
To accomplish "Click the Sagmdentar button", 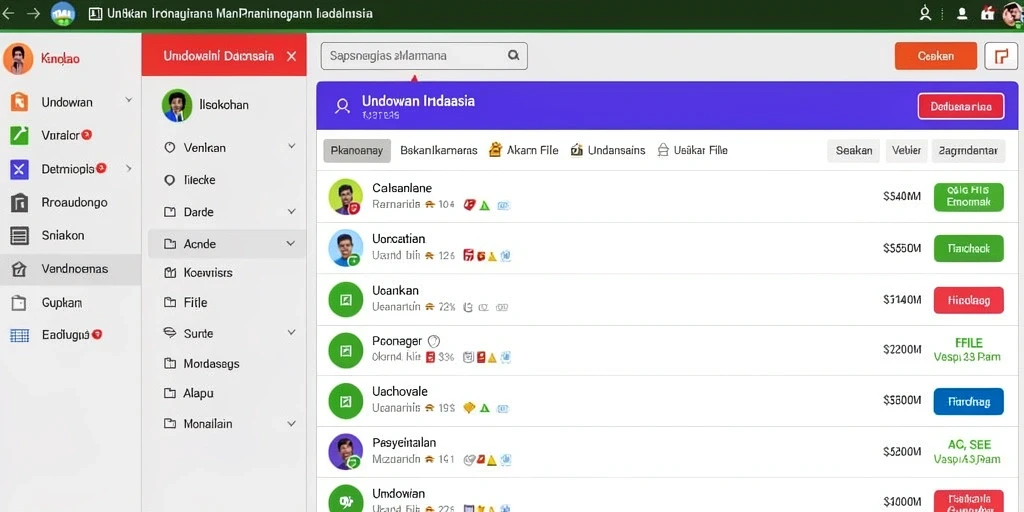I will [x=968, y=150].
